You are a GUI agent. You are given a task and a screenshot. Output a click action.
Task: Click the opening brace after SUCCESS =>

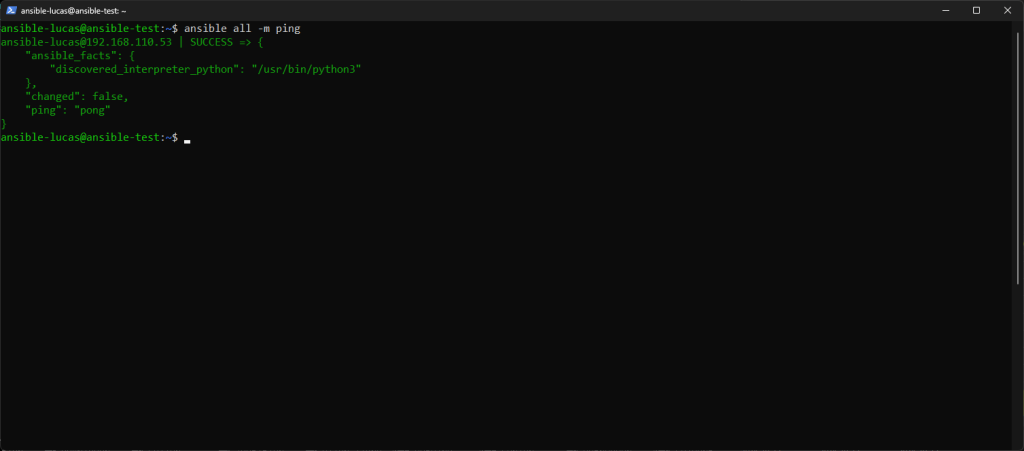click(260, 42)
